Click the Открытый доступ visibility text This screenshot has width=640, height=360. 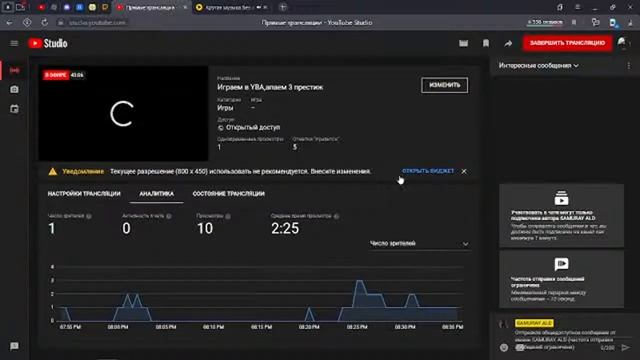[x=253, y=127]
